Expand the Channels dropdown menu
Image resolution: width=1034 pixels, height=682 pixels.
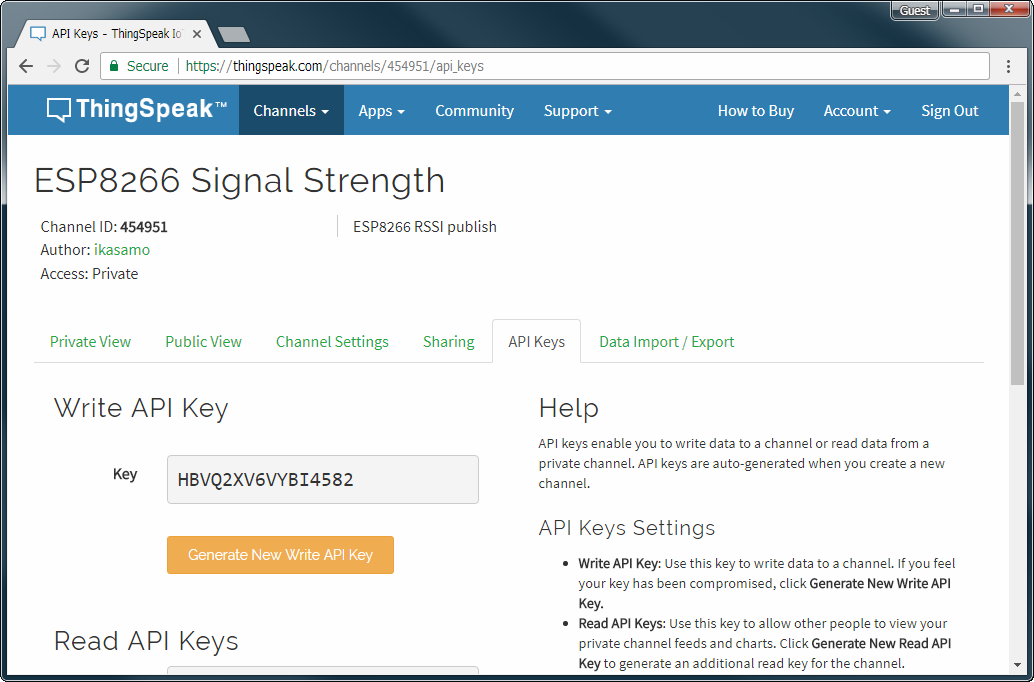pos(291,110)
